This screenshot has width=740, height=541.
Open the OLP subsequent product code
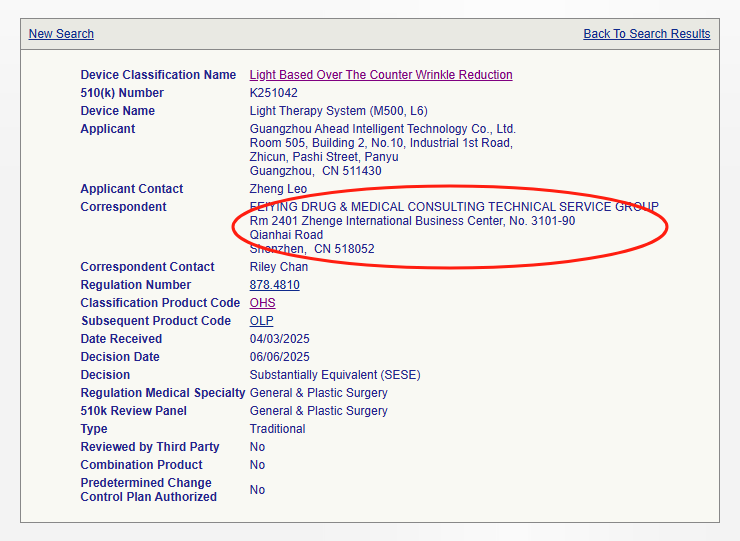click(x=261, y=321)
